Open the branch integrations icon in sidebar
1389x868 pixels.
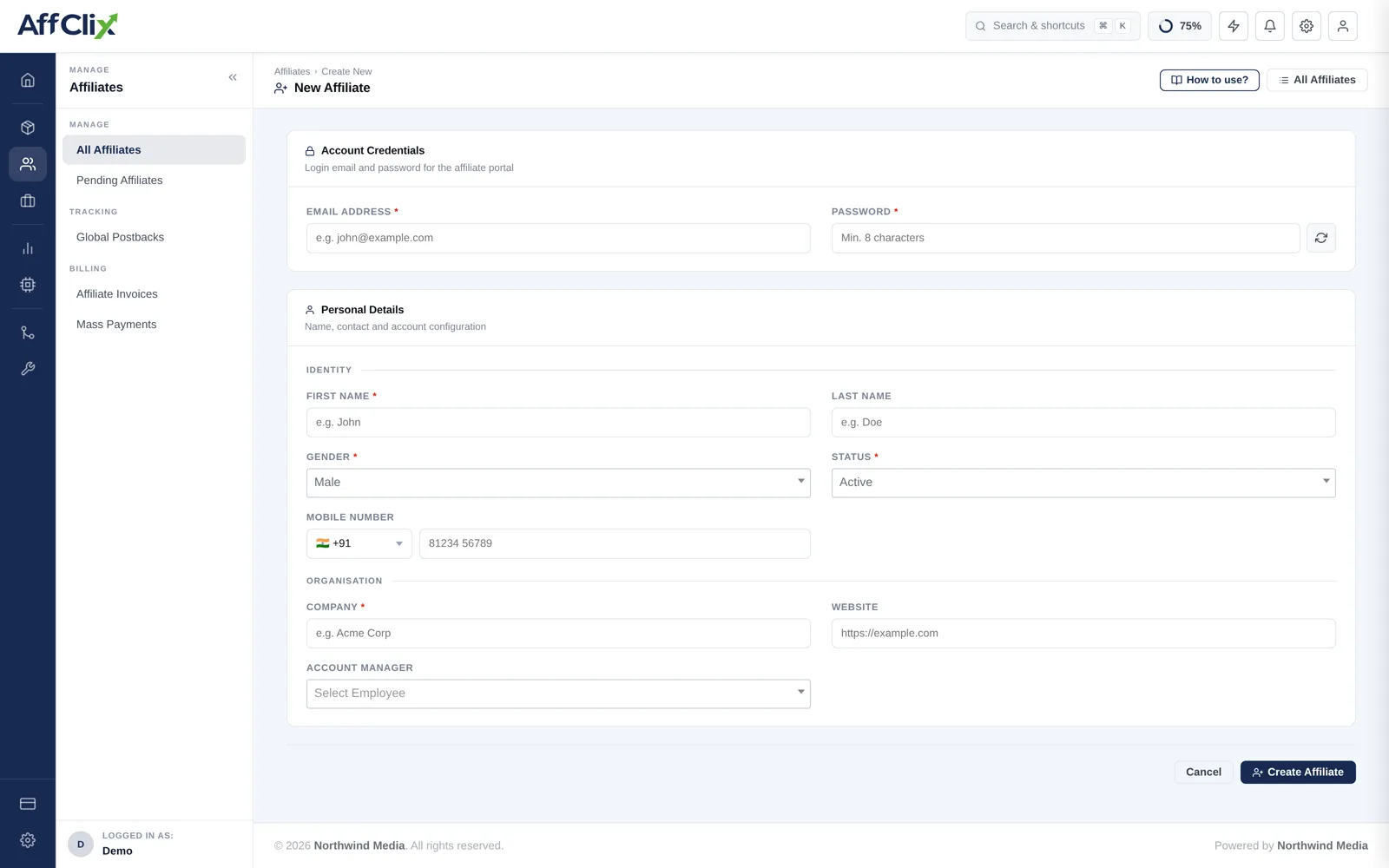[x=28, y=332]
